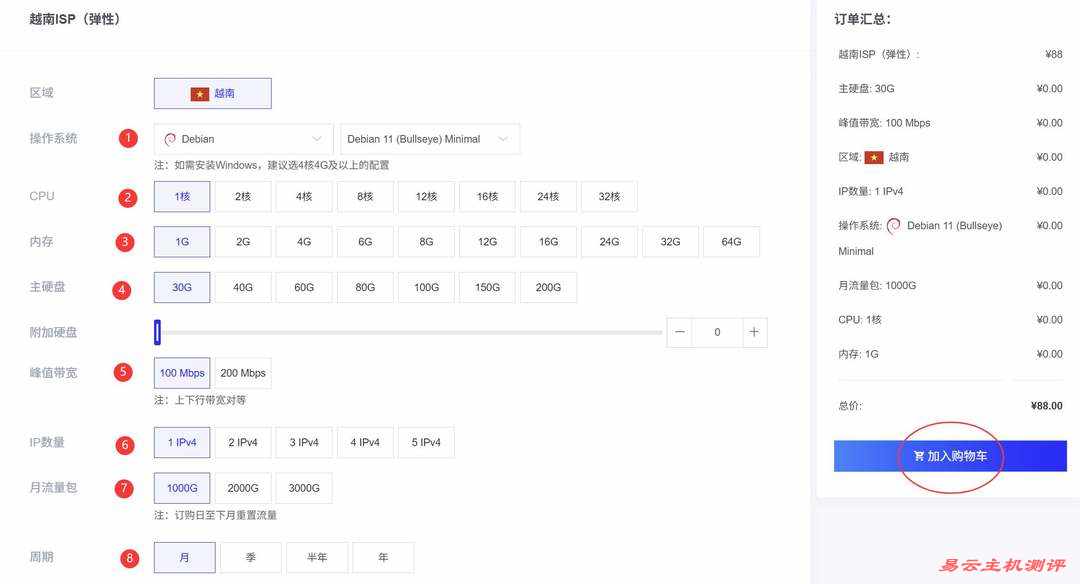Click the red step 5 badge near 峰值带宽
Image resolution: width=1080 pixels, height=584 pixels.
point(123,372)
